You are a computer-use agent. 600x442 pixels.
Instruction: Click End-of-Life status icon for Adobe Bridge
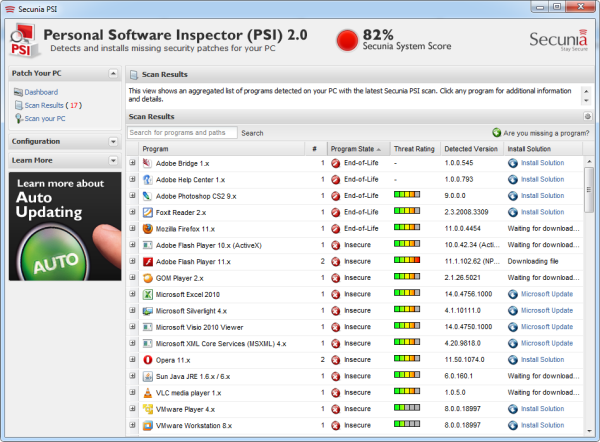pos(336,163)
